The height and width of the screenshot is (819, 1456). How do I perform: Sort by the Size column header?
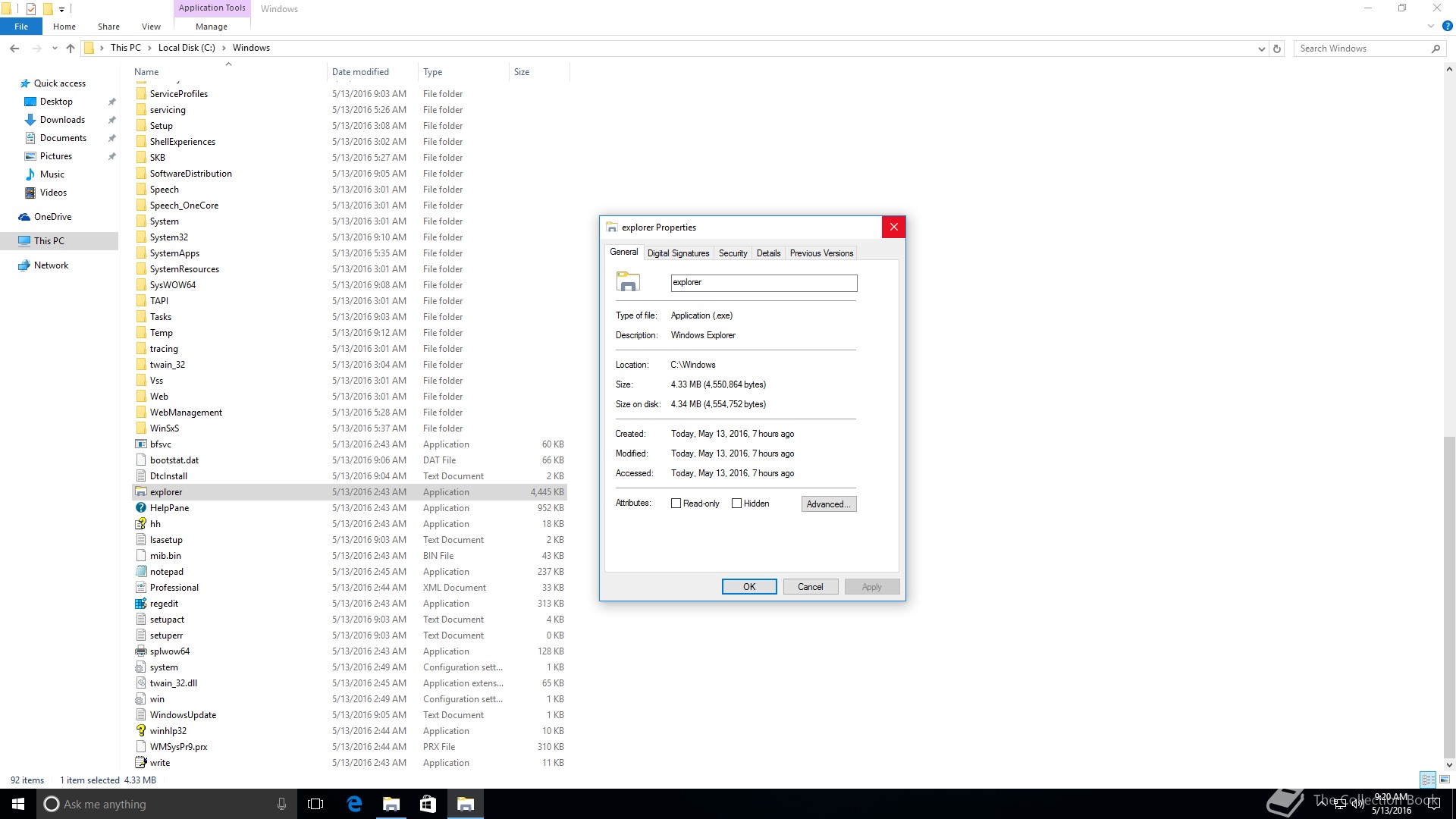point(538,72)
